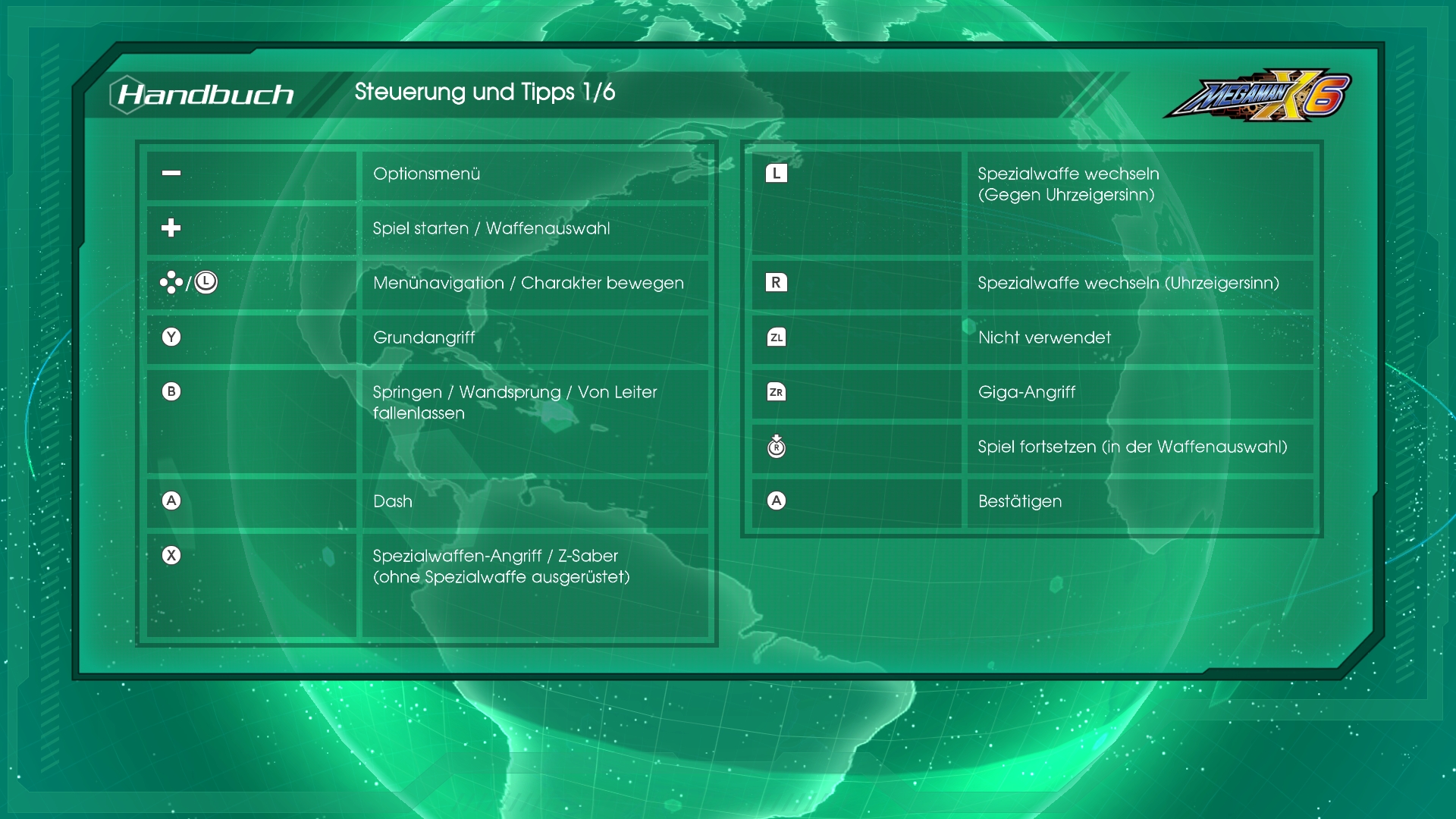Click the ZL trigger icon
Viewport: 1456px width, 819px height.
click(776, 337)
